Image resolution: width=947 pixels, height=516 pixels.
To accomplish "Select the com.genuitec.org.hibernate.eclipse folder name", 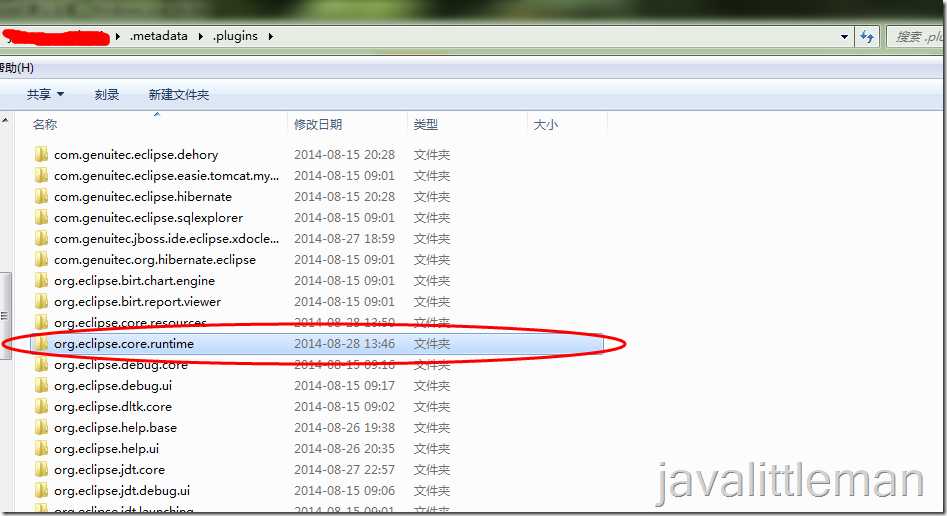I will pos(155,259).
